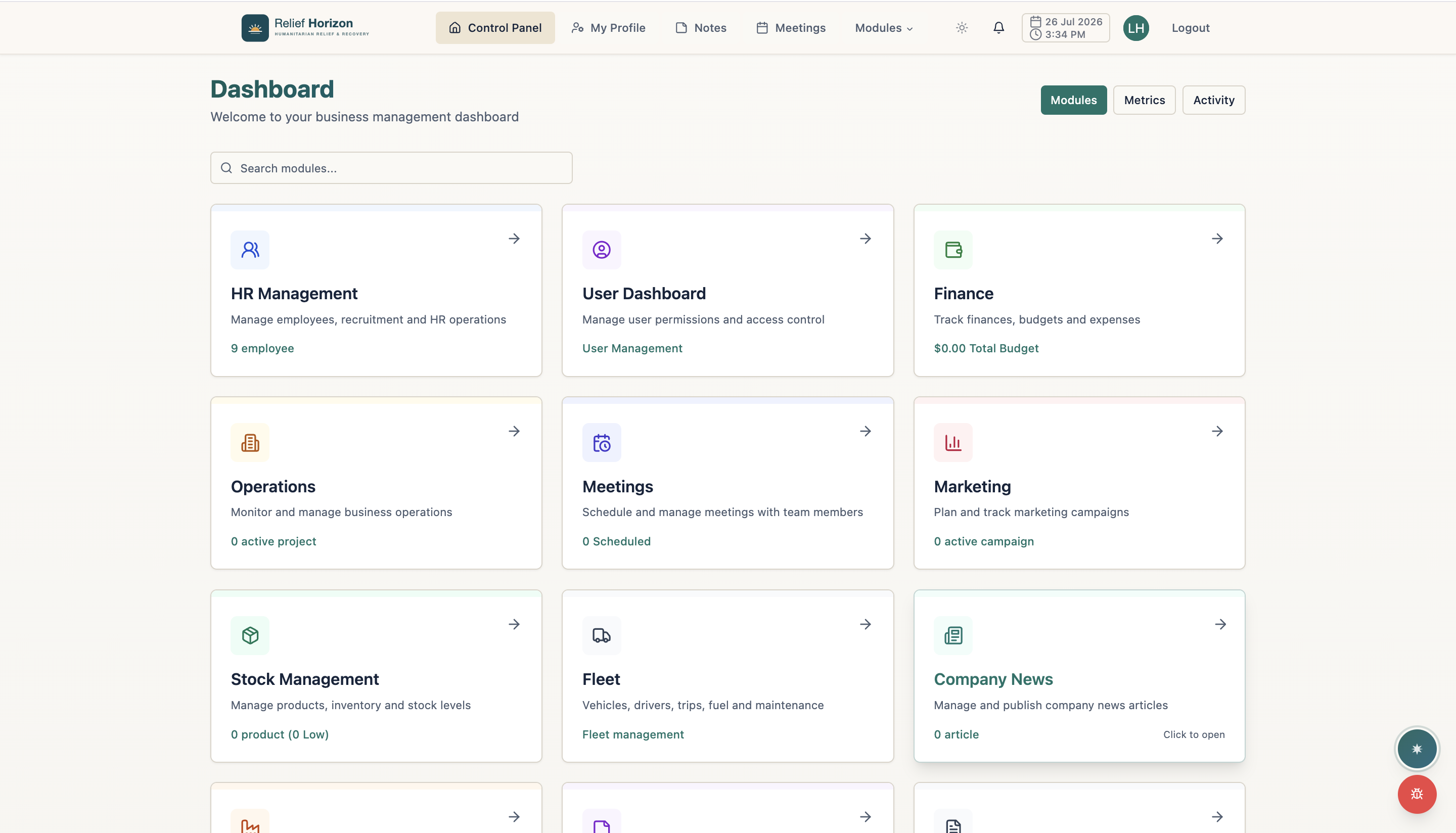Switch to the Activity tab
Image resolution: width=1456 pixels, height=833 pixels.
tap(1213, 100)
